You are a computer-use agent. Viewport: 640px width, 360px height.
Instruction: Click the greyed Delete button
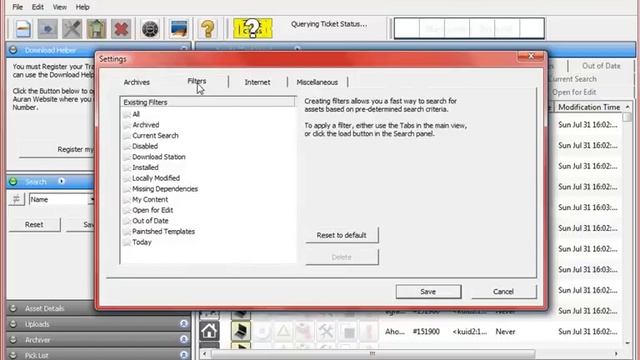pyautogui.click(x=342, y=257)
